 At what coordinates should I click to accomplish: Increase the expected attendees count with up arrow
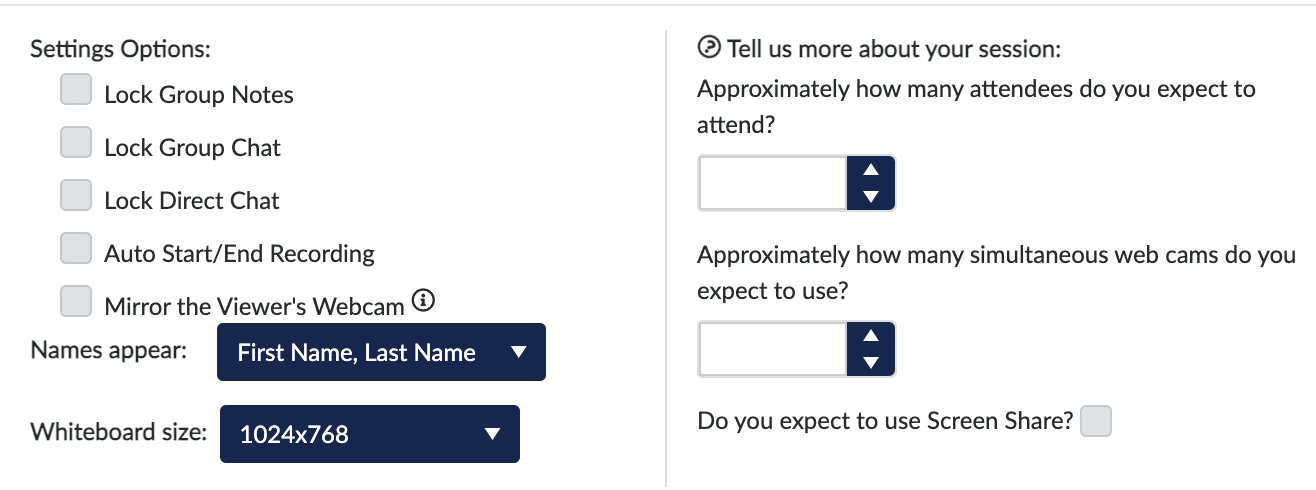[x=870, y=170]
